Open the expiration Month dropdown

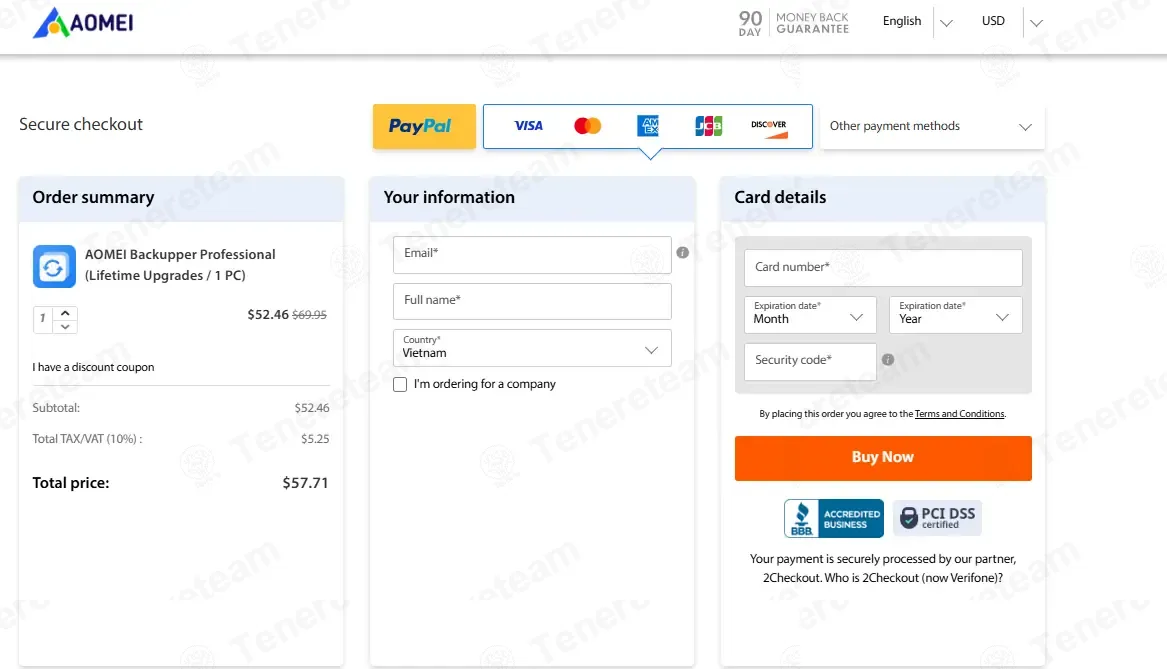pos(810,315)
